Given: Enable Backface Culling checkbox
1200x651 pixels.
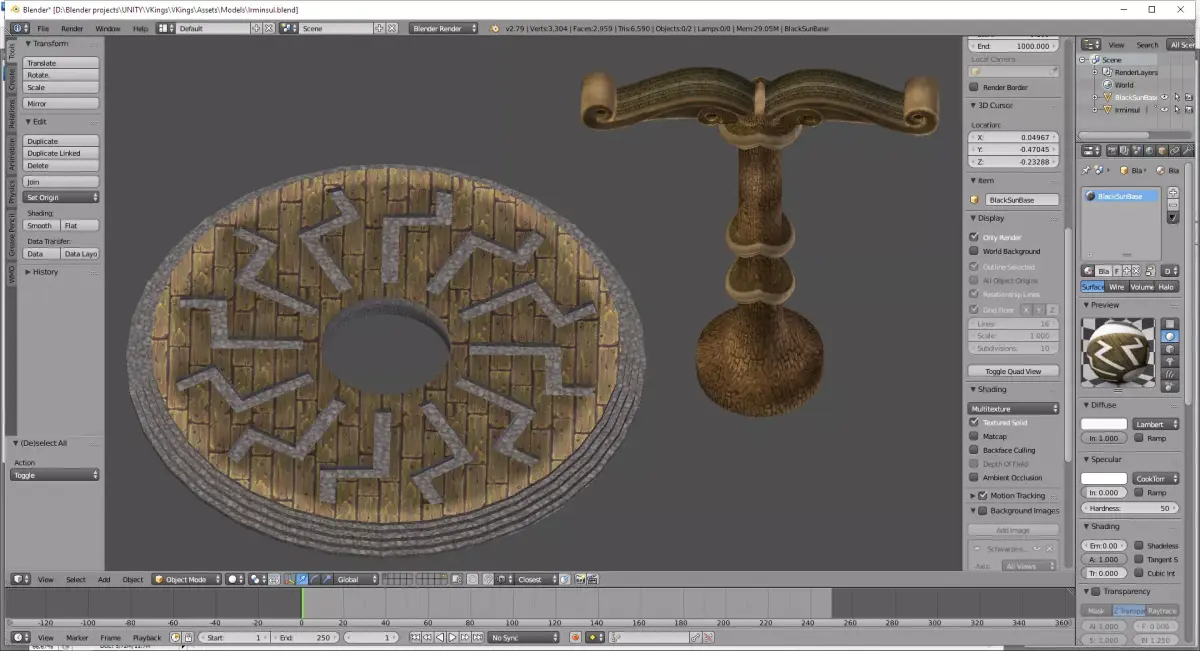Looking at the screenshot, I should point(974,450).
